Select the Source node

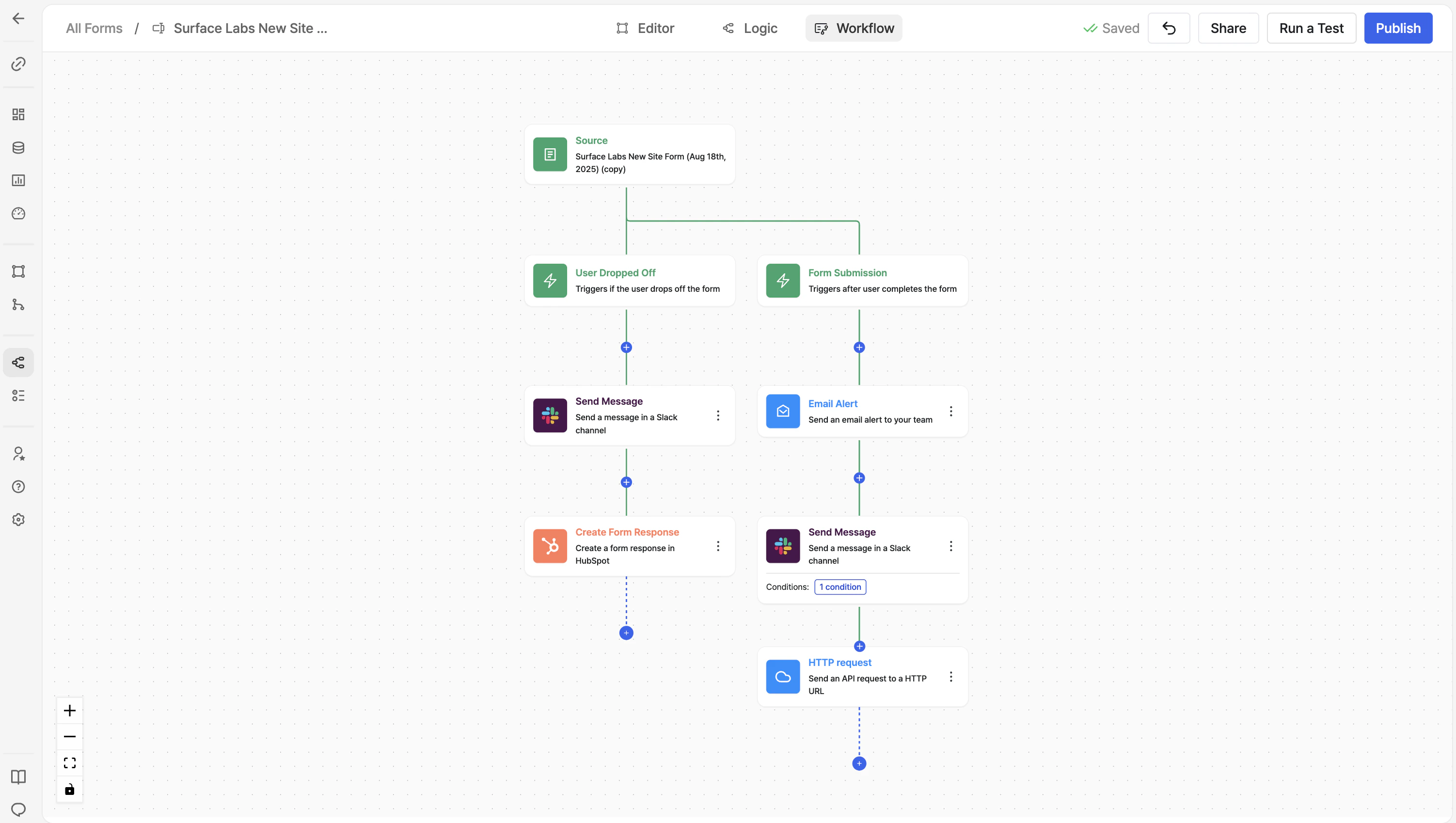click(630, 154)
